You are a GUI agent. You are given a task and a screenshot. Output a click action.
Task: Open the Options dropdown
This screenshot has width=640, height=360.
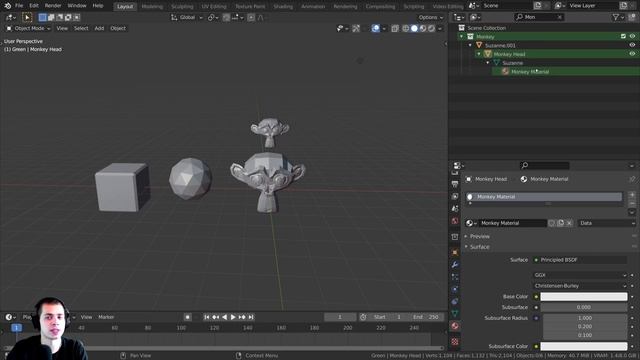coord(430,17)
